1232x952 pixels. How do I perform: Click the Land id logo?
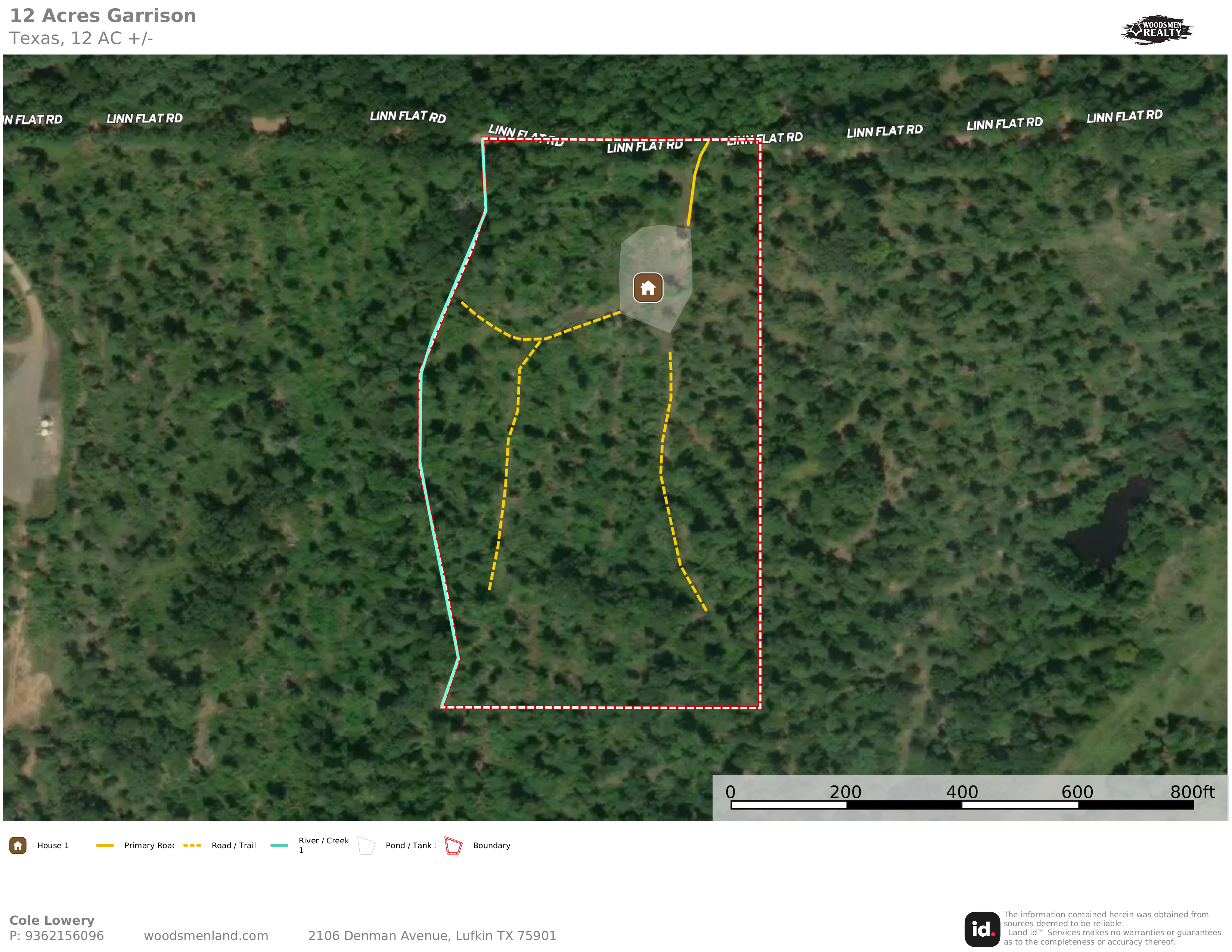pyautogui.click(x=982, y=929)
